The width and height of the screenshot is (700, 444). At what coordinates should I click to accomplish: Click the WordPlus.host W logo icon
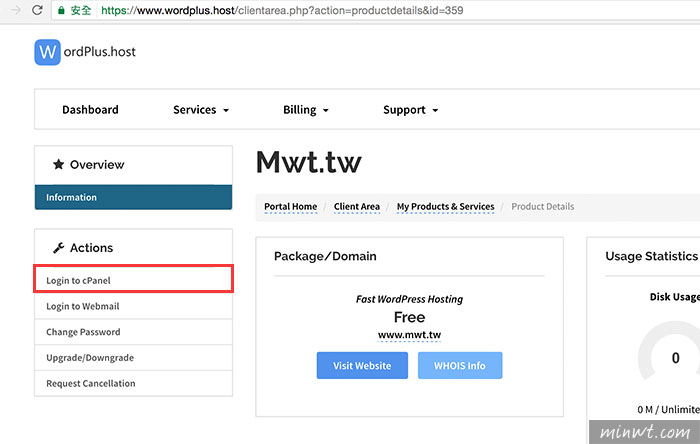pyautogui.click(x=47, y=52)
